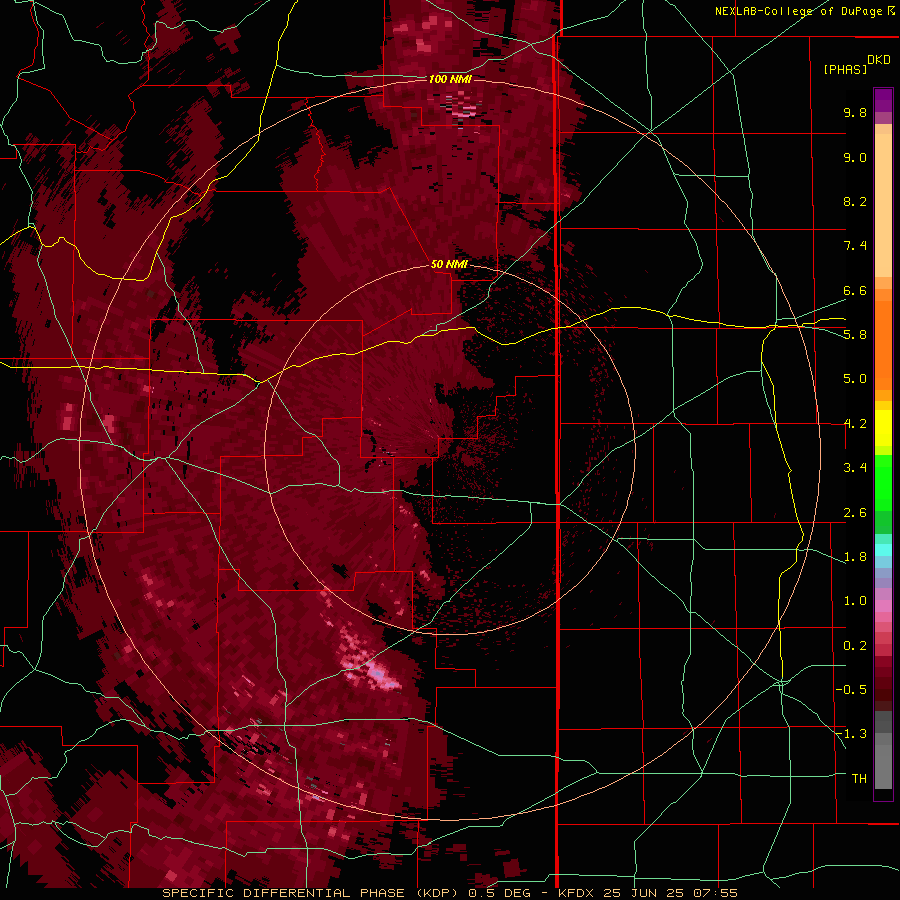Click the 6.6 legend value
900x900 pixels.
coord(855,290)
